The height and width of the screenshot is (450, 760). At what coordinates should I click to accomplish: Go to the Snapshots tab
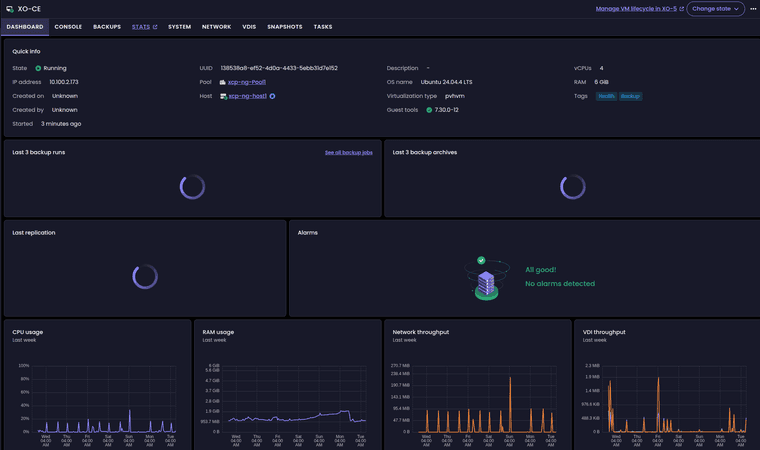[284, 27]
